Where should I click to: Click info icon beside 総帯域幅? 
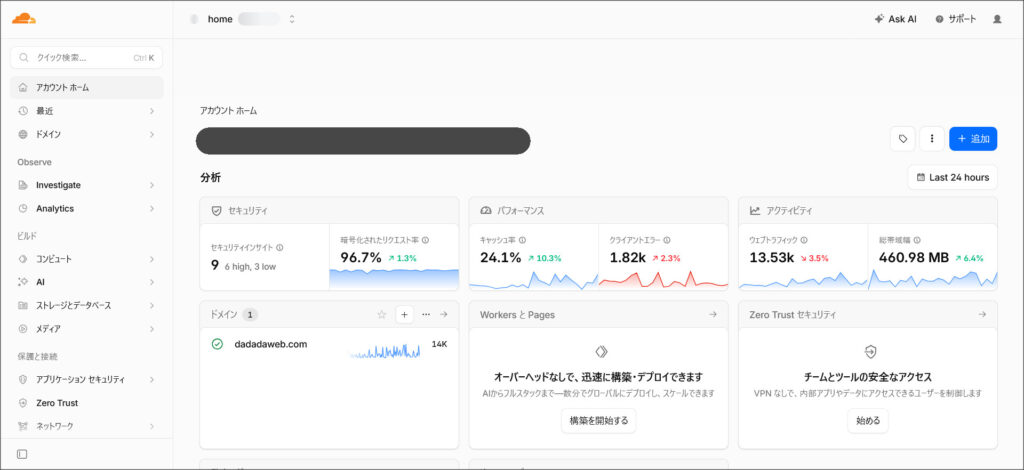(x=917, y=240)
